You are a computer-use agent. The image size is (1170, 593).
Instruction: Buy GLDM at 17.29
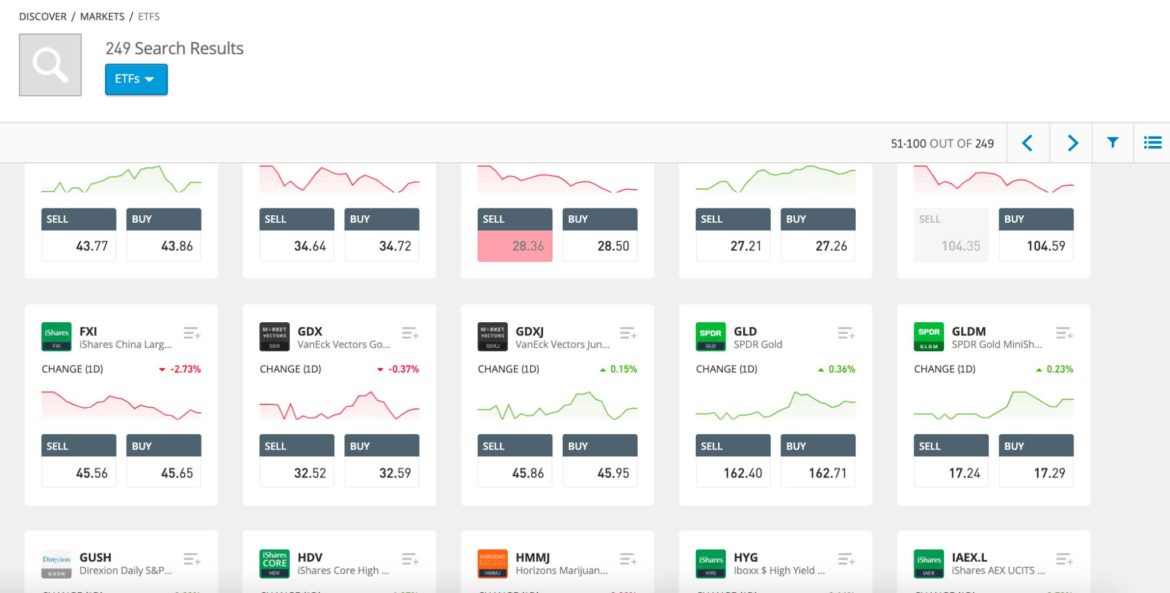coord(1036,472)
